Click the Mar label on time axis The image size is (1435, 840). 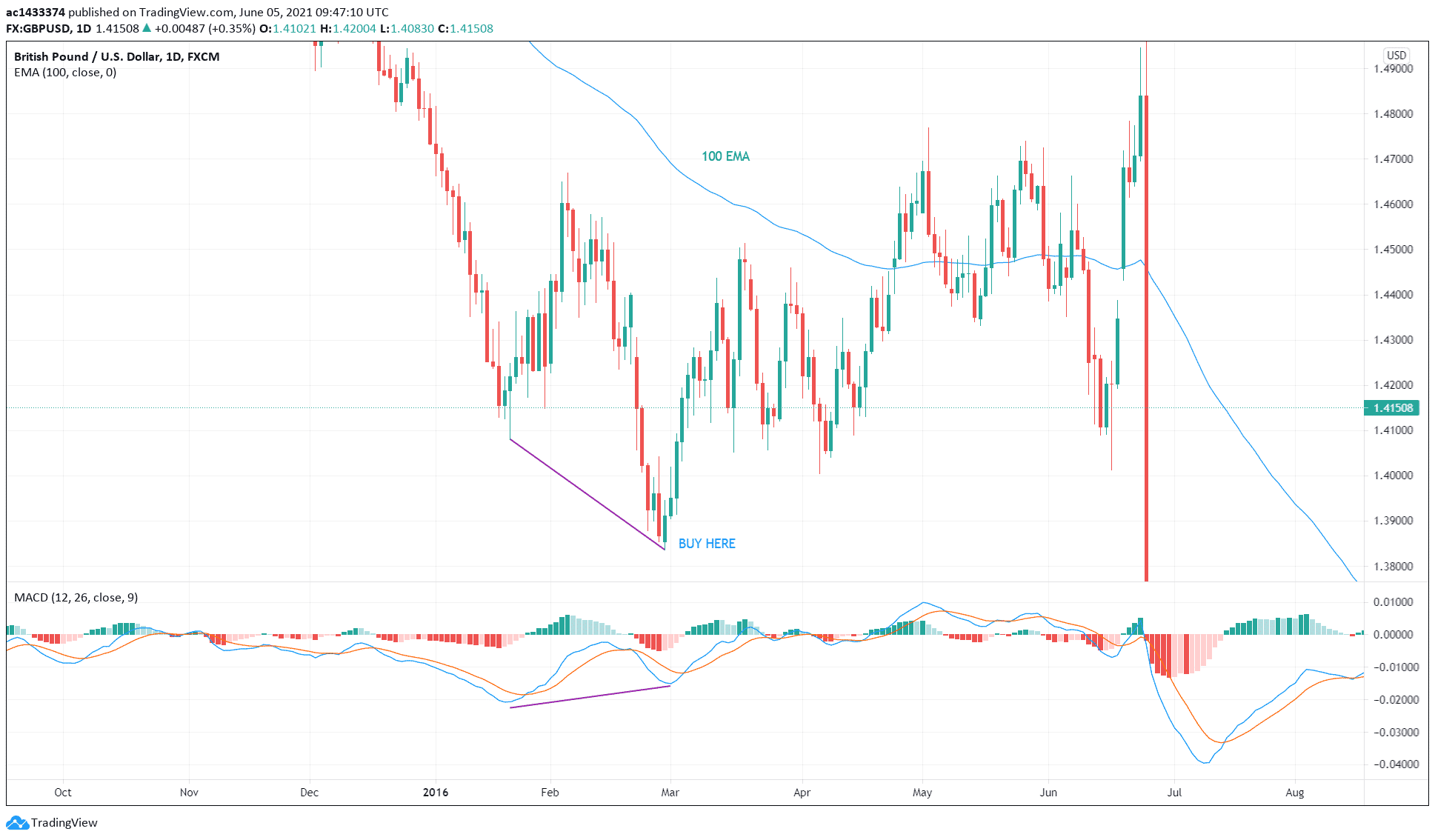[670, 792]
